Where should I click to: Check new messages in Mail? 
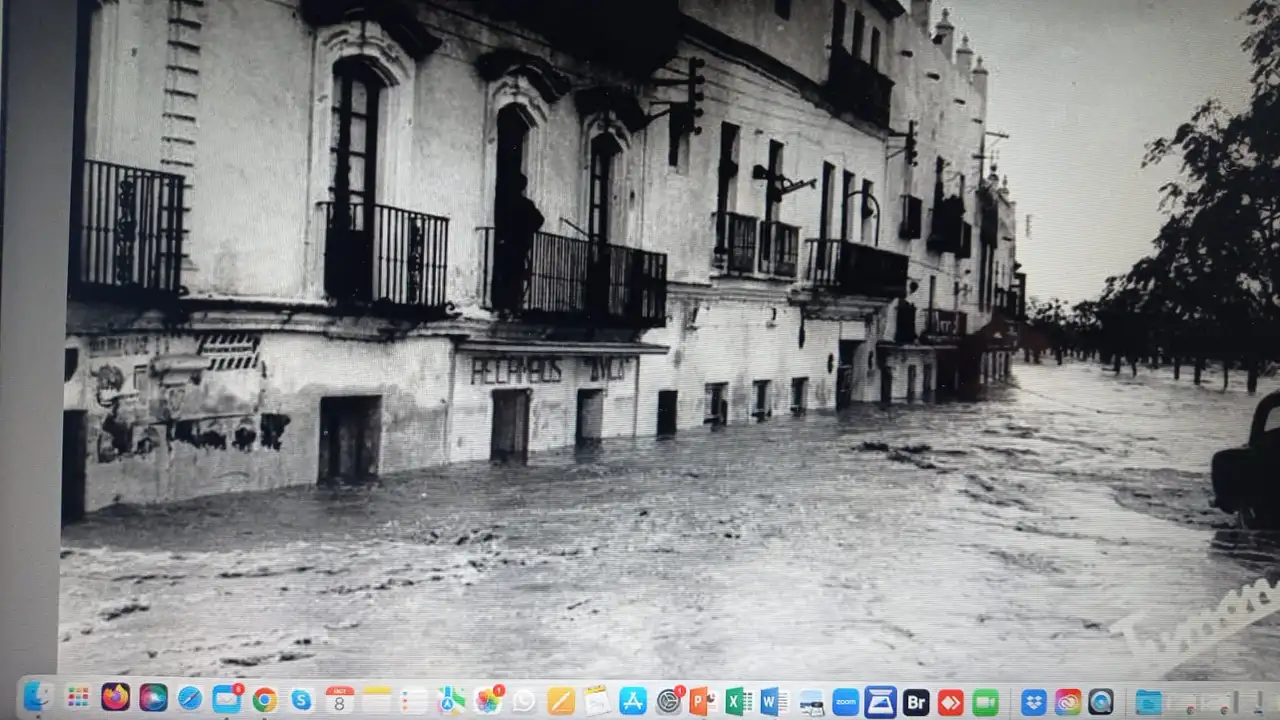click(x=228, y=700)
